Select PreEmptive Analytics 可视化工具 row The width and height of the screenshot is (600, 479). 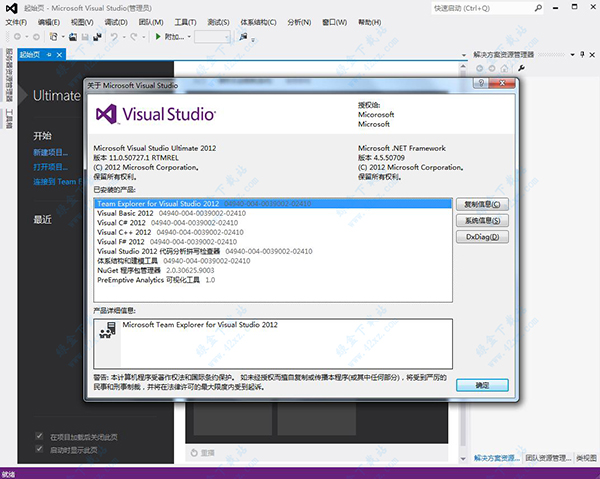pos(273,280)
